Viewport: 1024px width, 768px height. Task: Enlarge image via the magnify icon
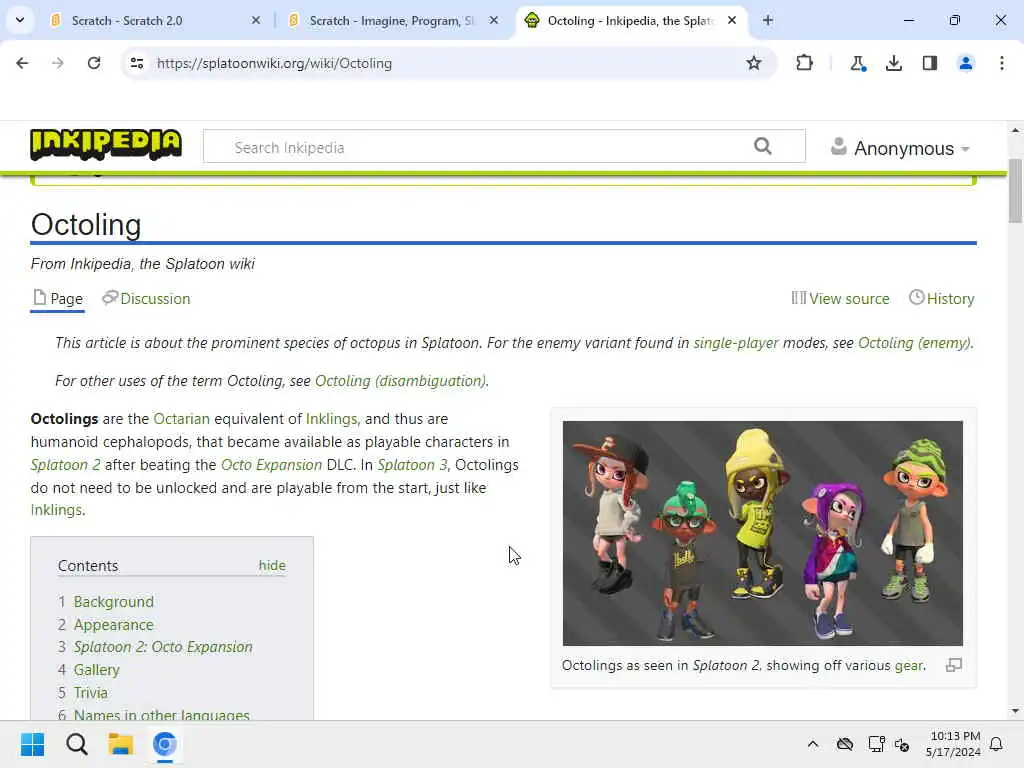953,665
